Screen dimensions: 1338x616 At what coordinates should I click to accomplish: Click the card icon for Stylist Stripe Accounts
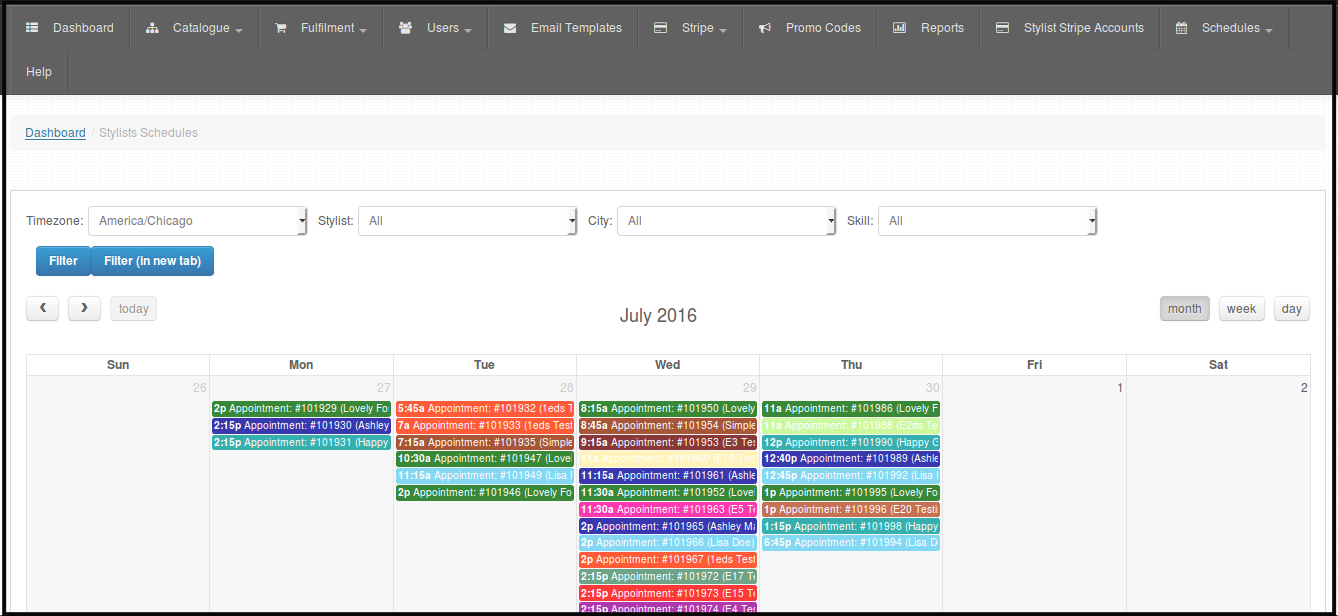(1003, 28)
